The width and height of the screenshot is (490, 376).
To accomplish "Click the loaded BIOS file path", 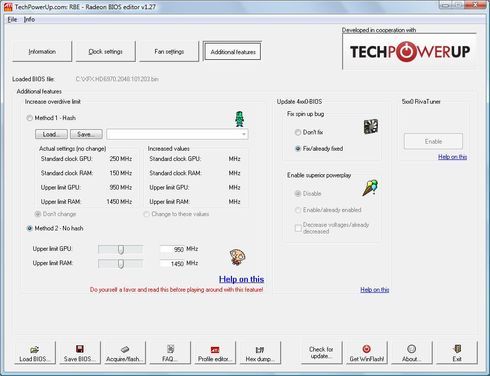I will (x=117, y=79).
